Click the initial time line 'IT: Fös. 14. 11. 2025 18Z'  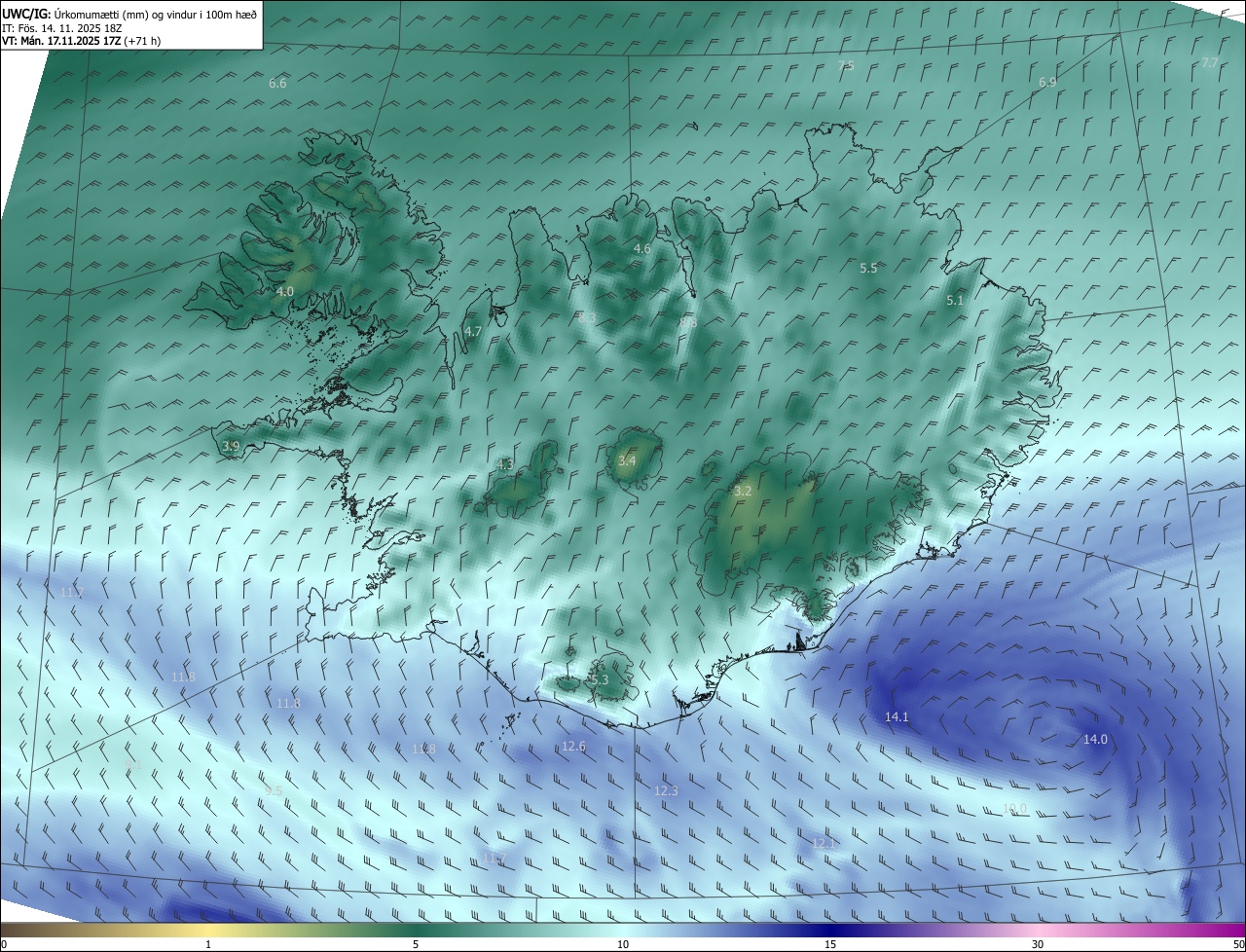click(x=61, y=27)
